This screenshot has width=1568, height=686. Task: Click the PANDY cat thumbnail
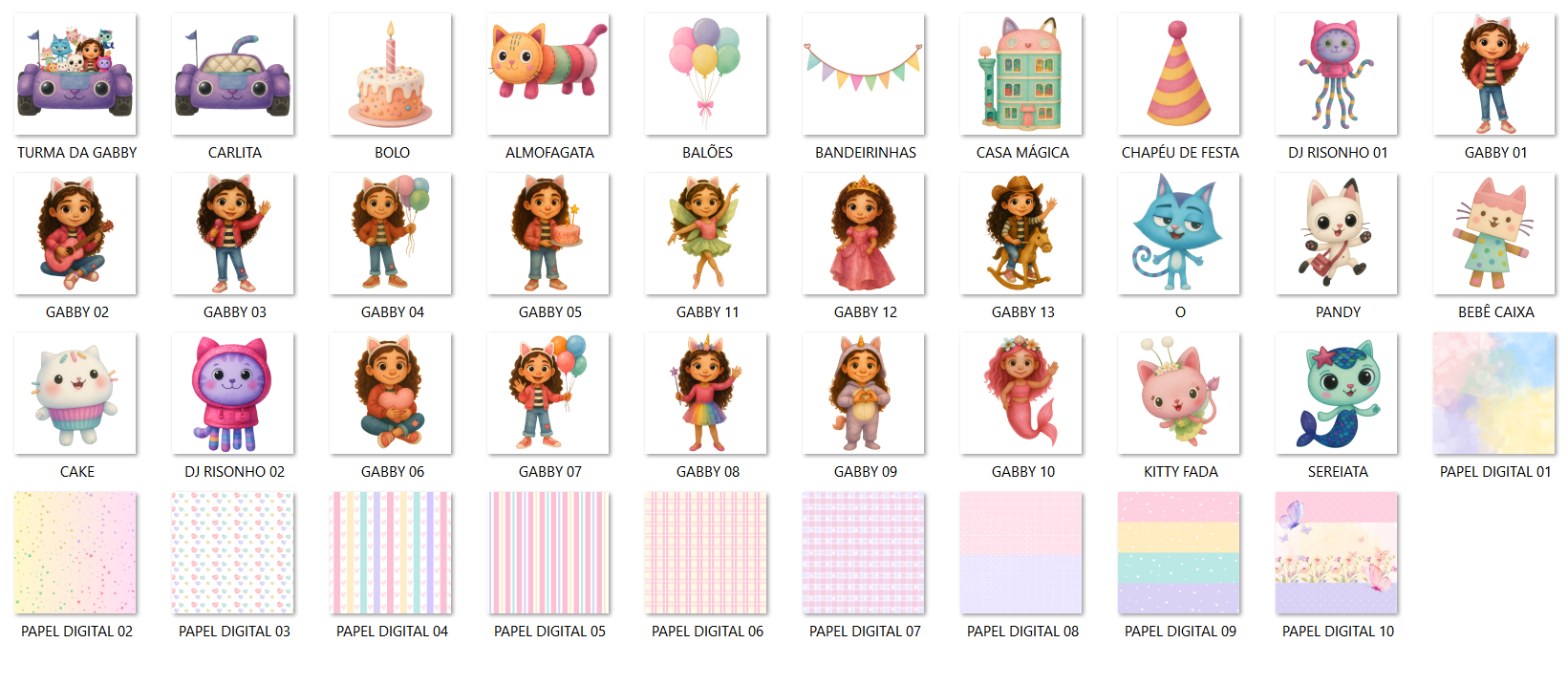tap(1337, 234)
